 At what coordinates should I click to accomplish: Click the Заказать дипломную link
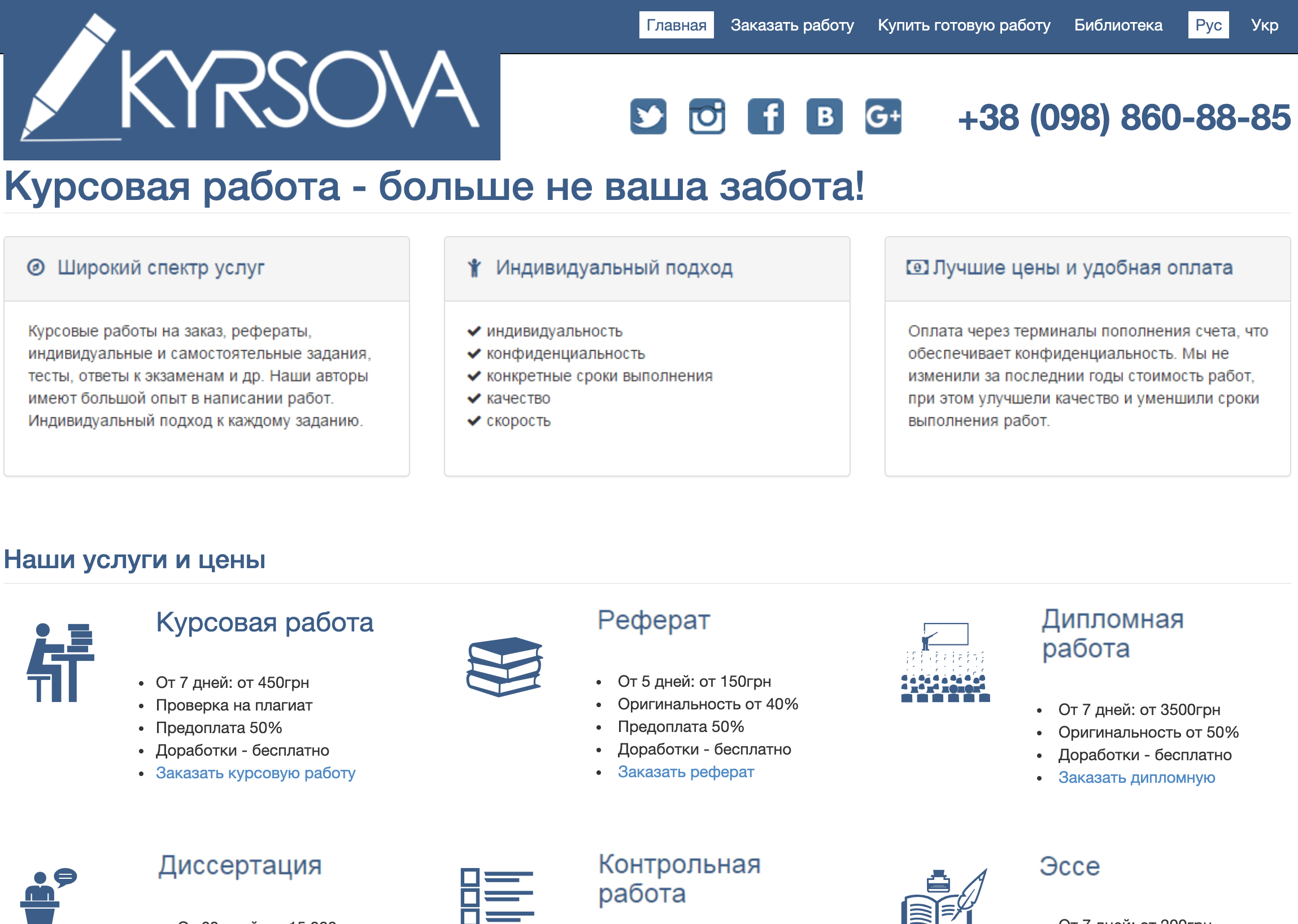(x=1136, y=778)
